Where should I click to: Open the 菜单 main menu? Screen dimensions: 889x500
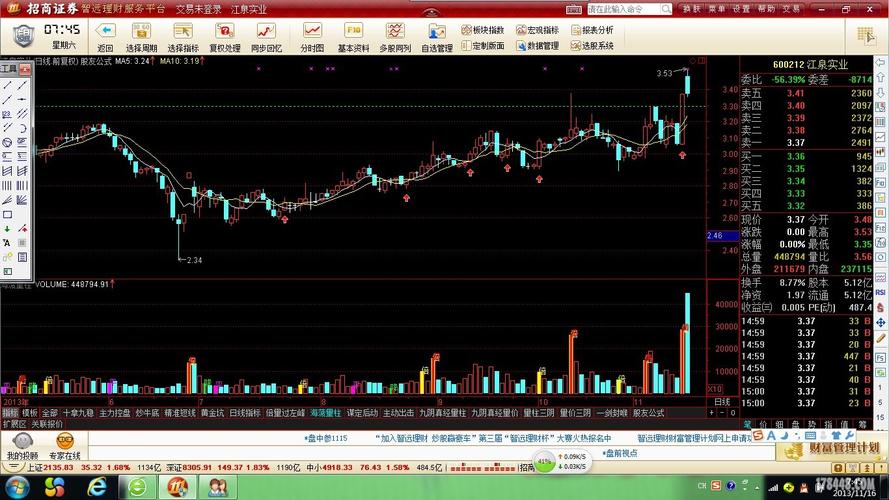pos(716,9)
